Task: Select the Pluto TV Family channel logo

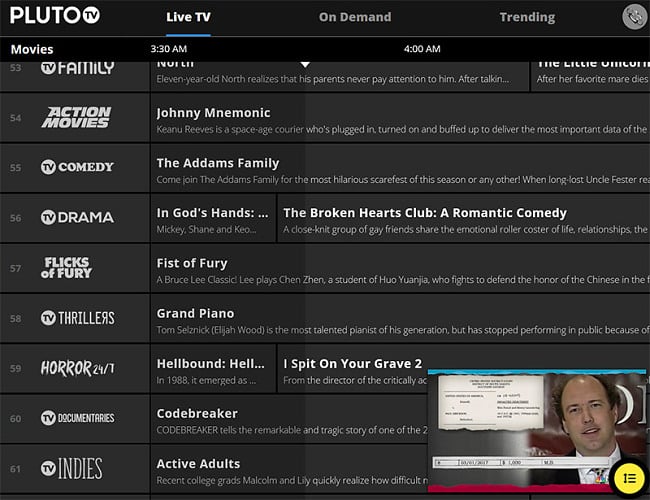Action: tap(77, 68)
